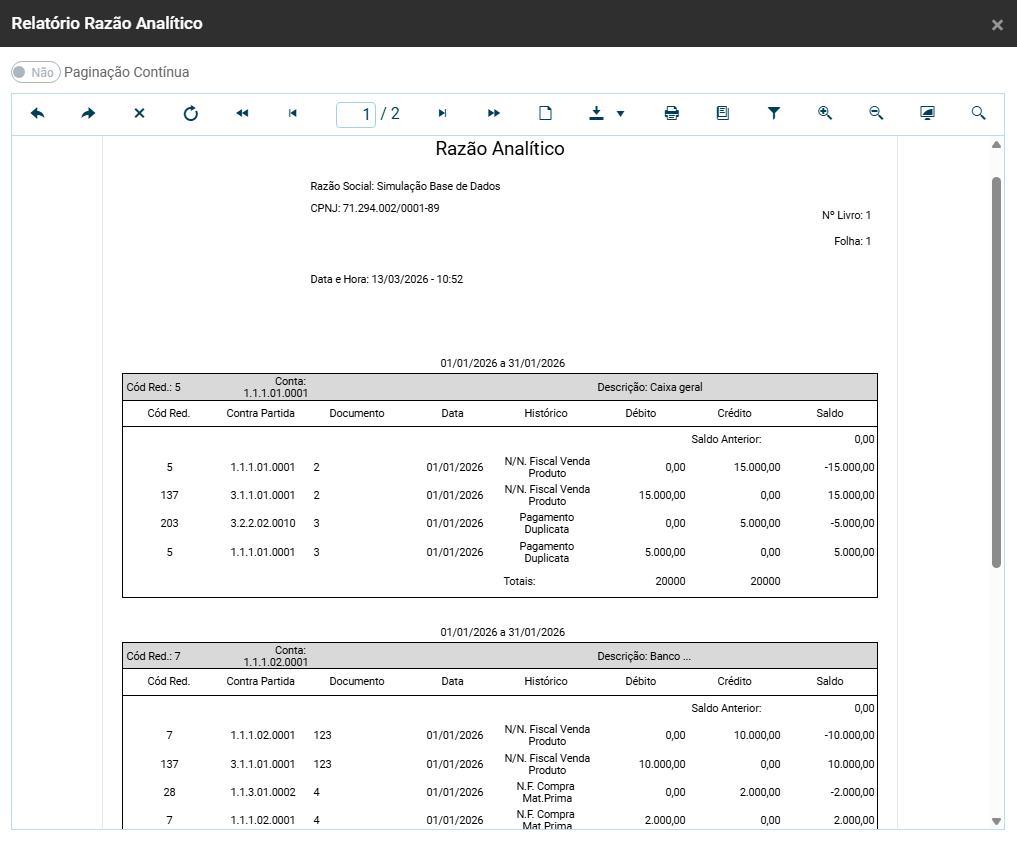The image size is (1017, 844).
Task: Zoom out of the report
Action: click(x=876, y=114)
